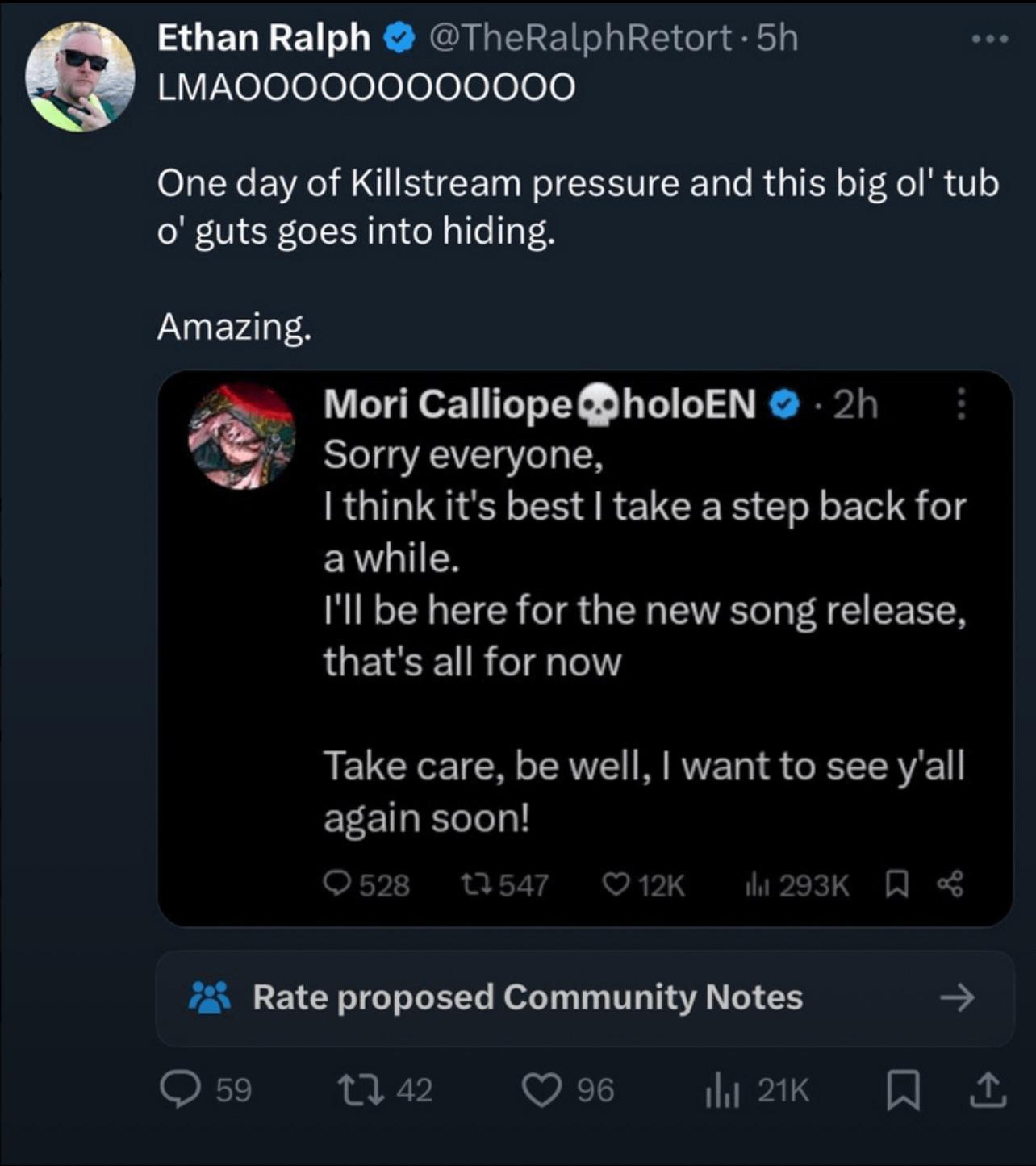Open vertical dots menu on quoted tweet
Screen dimensions: 1036x1166
(960, 403)
